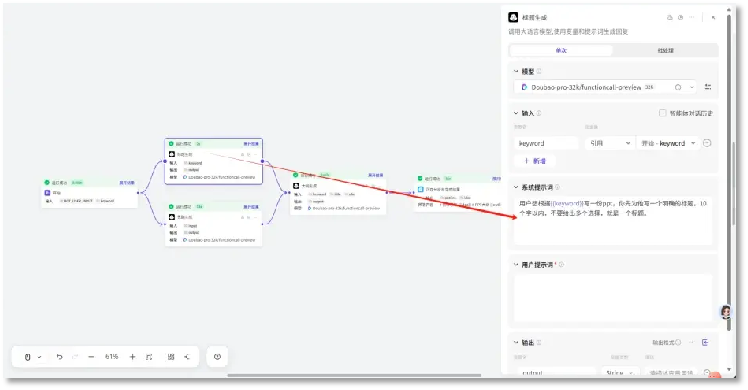Viewport: 748px width, 390px height.
Task: Tick the checkbox beside 输入 header
Action: (662, 113)
